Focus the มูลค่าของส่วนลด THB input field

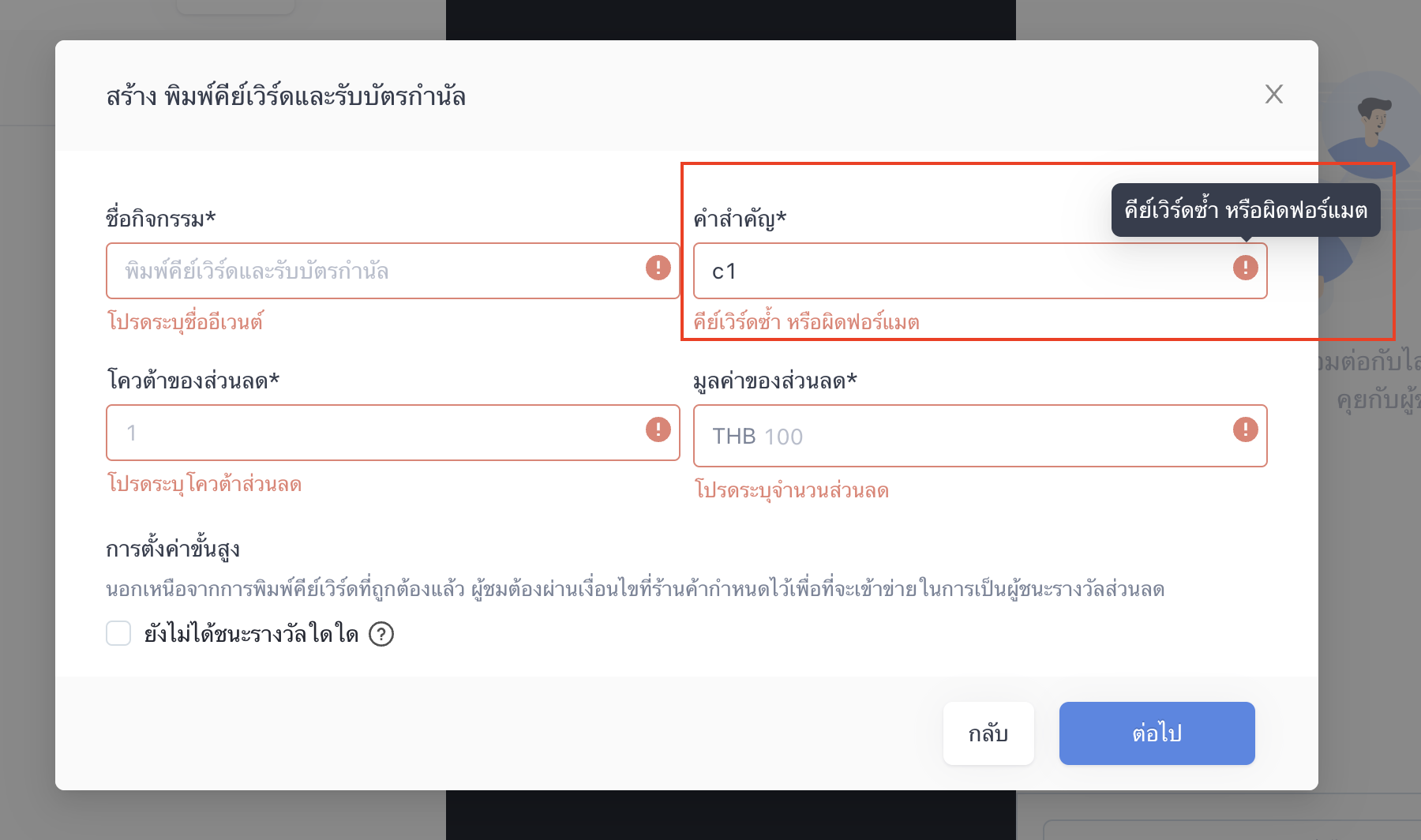980,436
